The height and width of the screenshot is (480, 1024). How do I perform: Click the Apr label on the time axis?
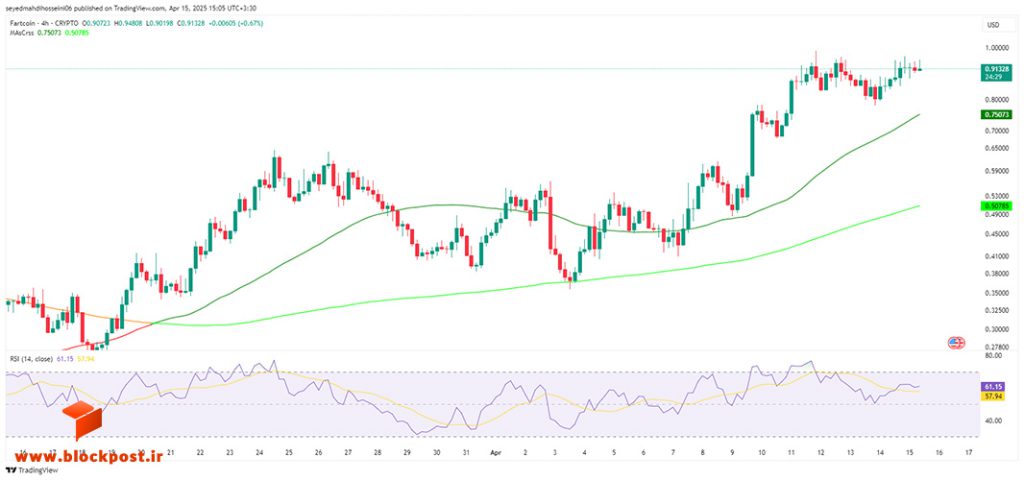tap(494, 452)
